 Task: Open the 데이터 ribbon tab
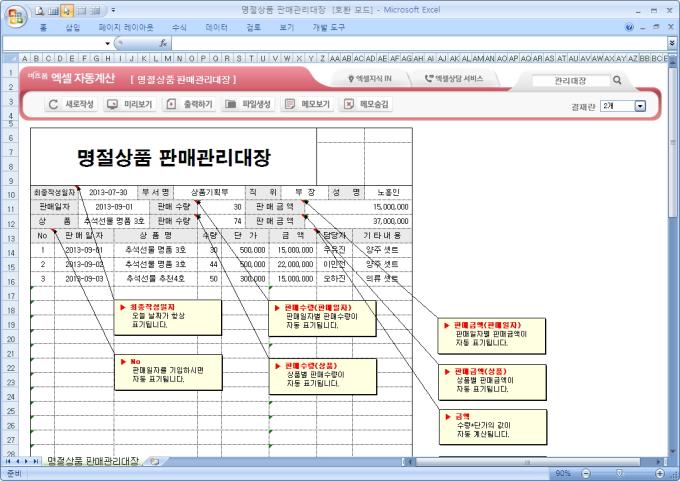[216, 27]
